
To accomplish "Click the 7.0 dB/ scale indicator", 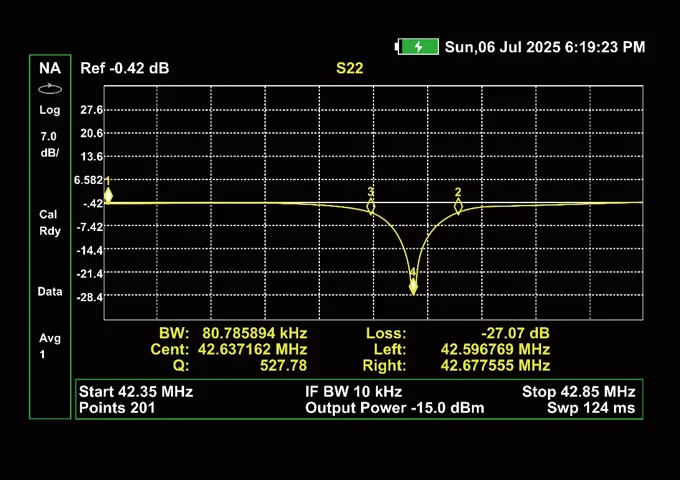I will (x=49, y=144).
